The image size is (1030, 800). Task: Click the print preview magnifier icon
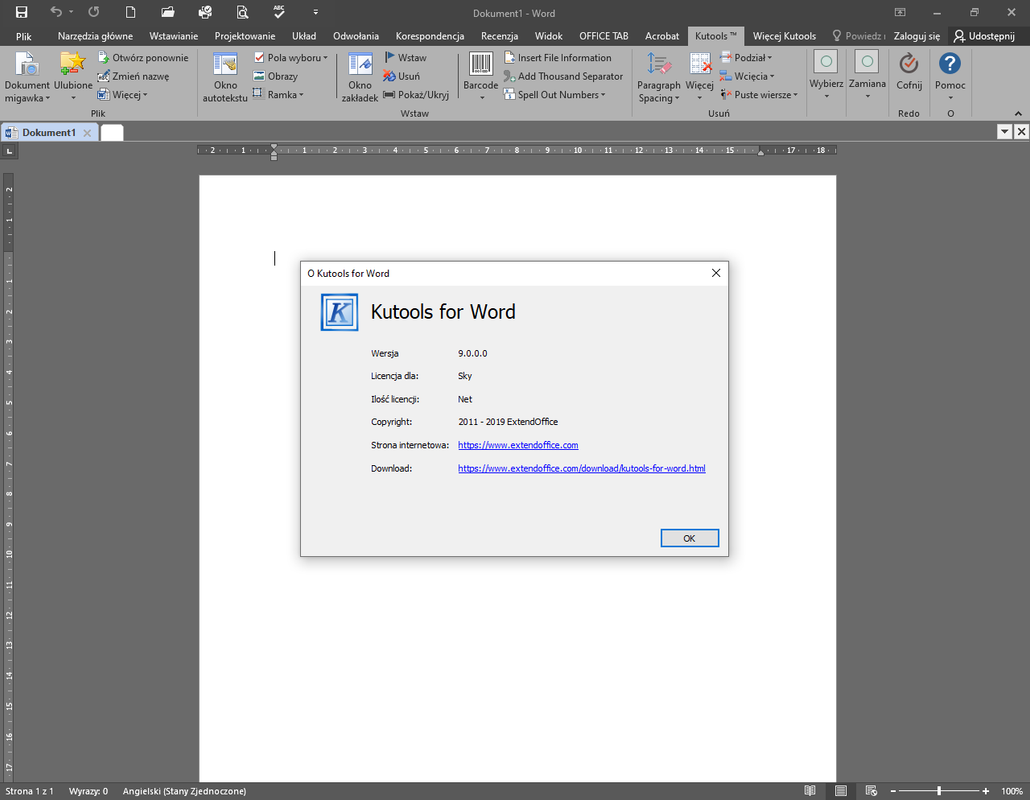point(242,12)
